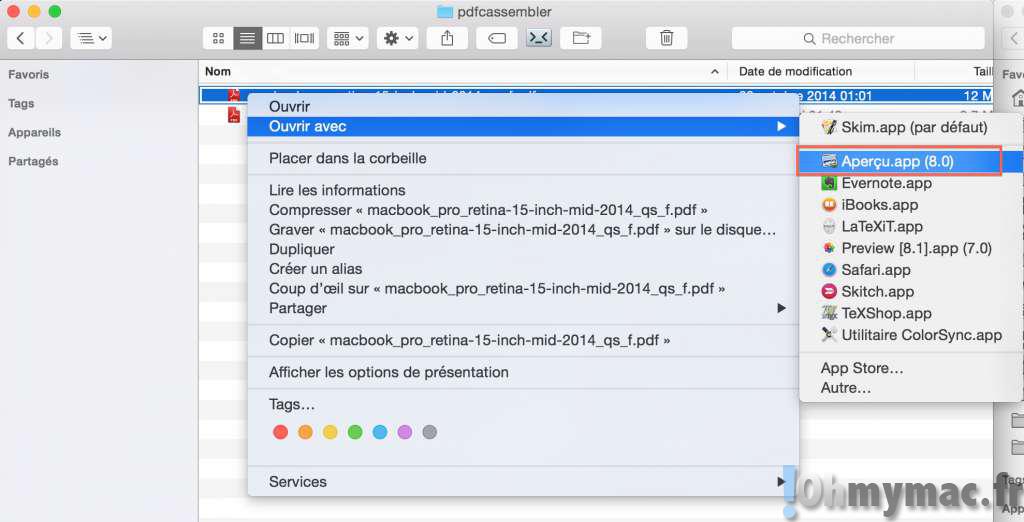Apply the orange tag color
This screenshot has width=1024, height=522.
pyautogui.click(x=305, y=432)
